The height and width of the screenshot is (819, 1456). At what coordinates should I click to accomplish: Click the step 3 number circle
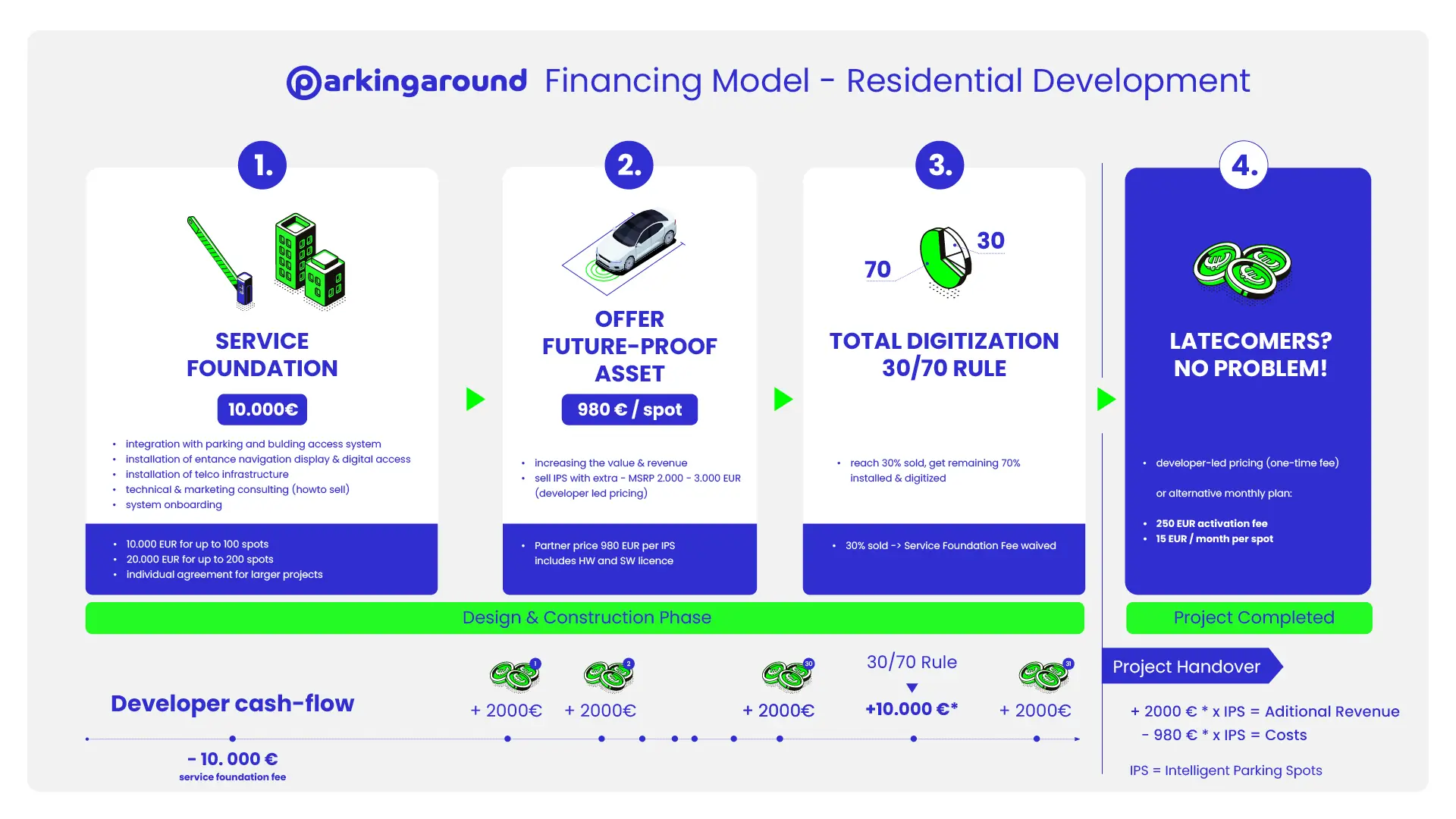[x=940, y=165]
